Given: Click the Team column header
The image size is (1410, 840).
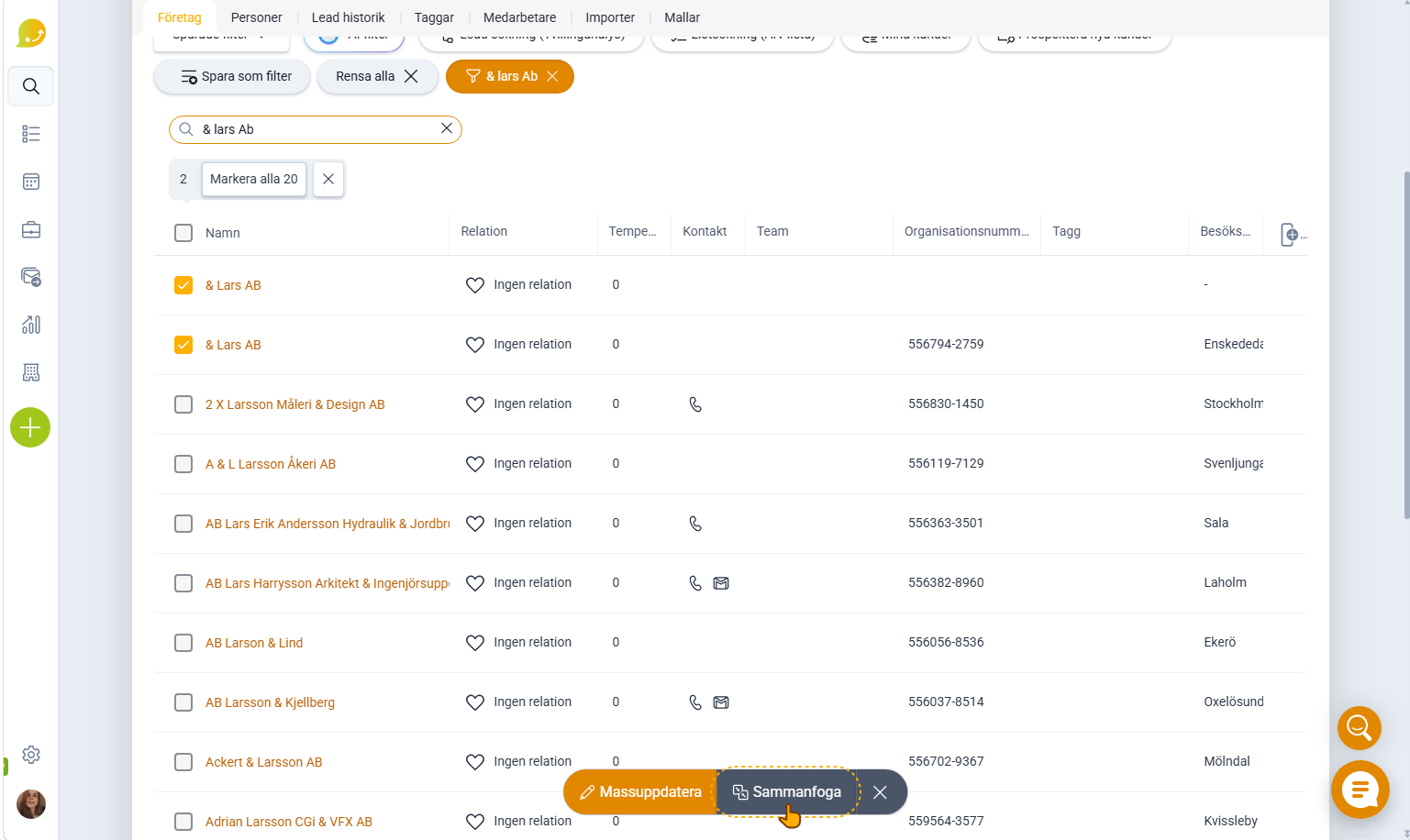Looking at the screenshot, I should click(772, 231).
